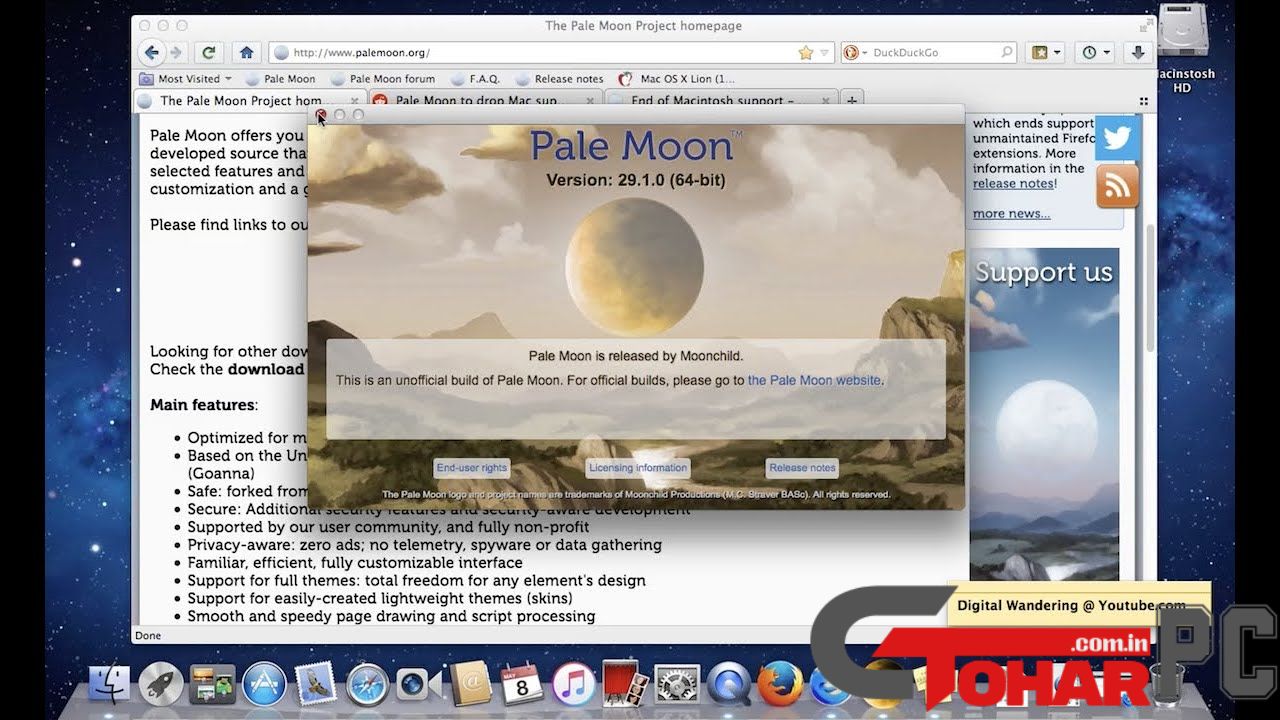Click the Support us banner image
The width and height of the screenshot is (1280, 720).
tap(1044, 414)
